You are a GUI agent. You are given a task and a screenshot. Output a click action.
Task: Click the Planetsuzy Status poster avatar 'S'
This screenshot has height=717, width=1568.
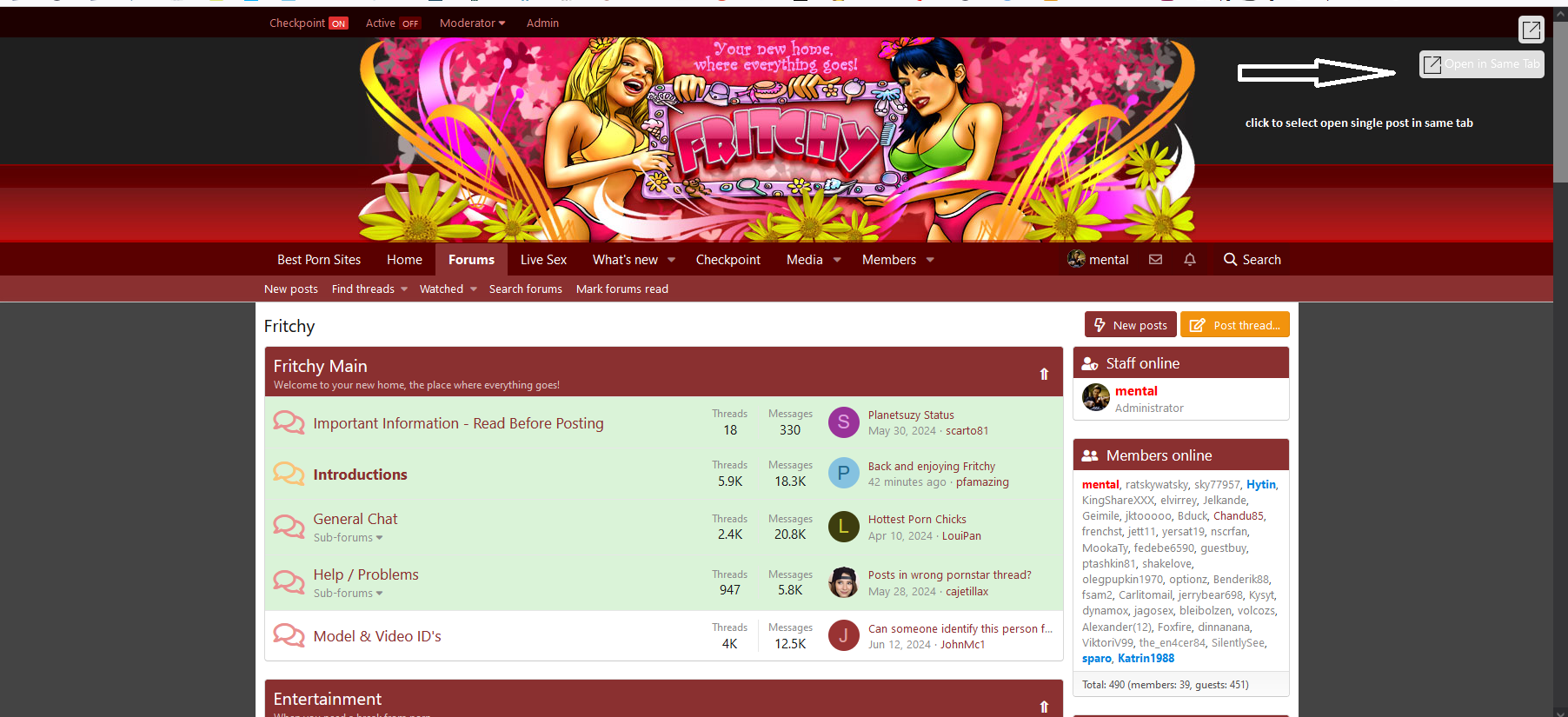[x=843, y=422]
